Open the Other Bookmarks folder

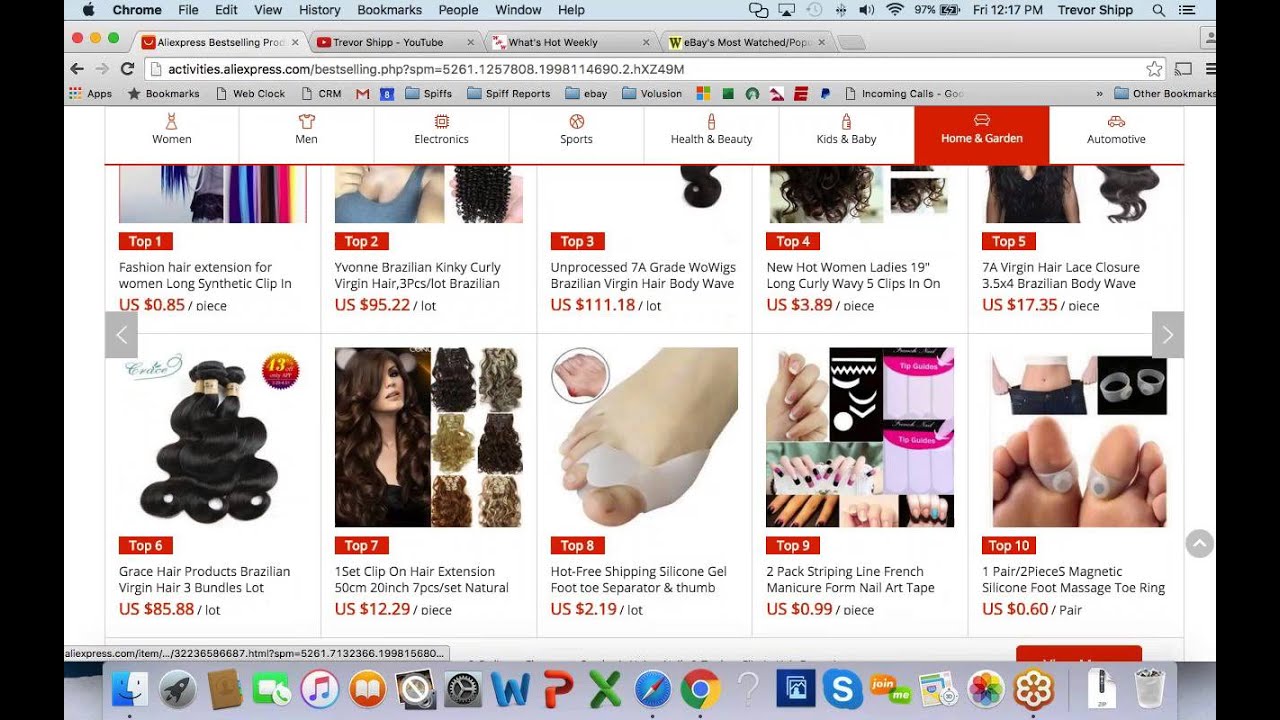1165,94
